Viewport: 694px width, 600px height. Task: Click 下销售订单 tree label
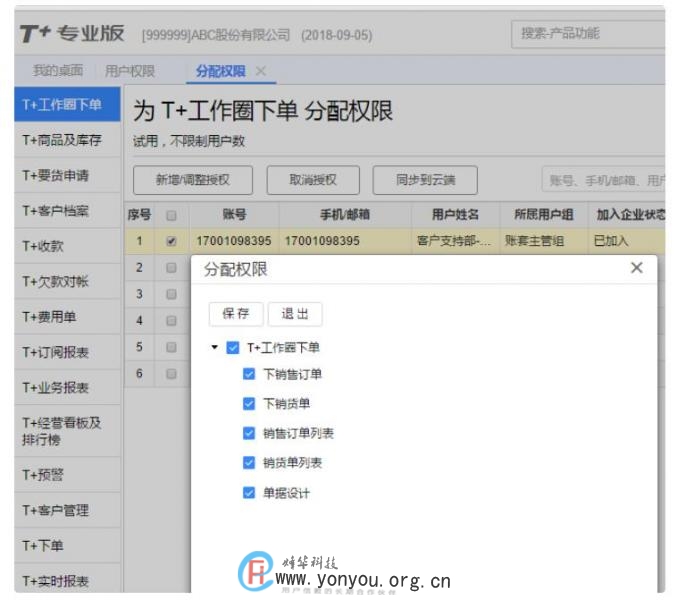(293, 374)
